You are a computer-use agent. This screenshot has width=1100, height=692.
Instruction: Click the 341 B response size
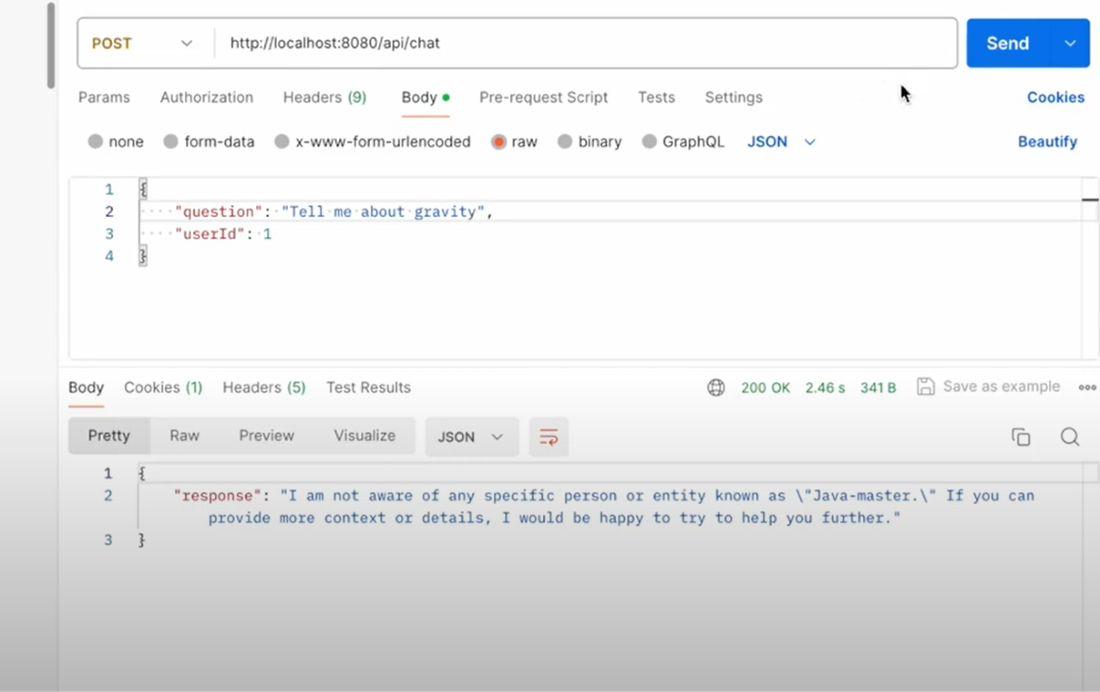878,387
